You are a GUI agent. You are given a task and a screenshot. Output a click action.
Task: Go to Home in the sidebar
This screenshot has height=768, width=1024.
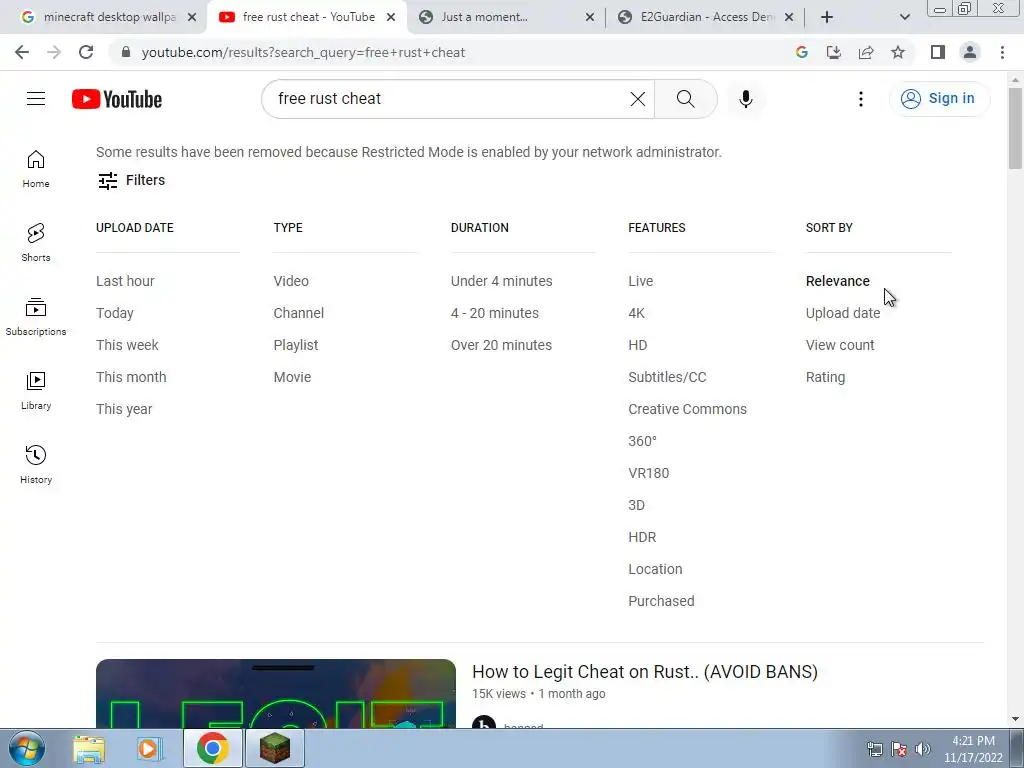click(x=36, y=169)
